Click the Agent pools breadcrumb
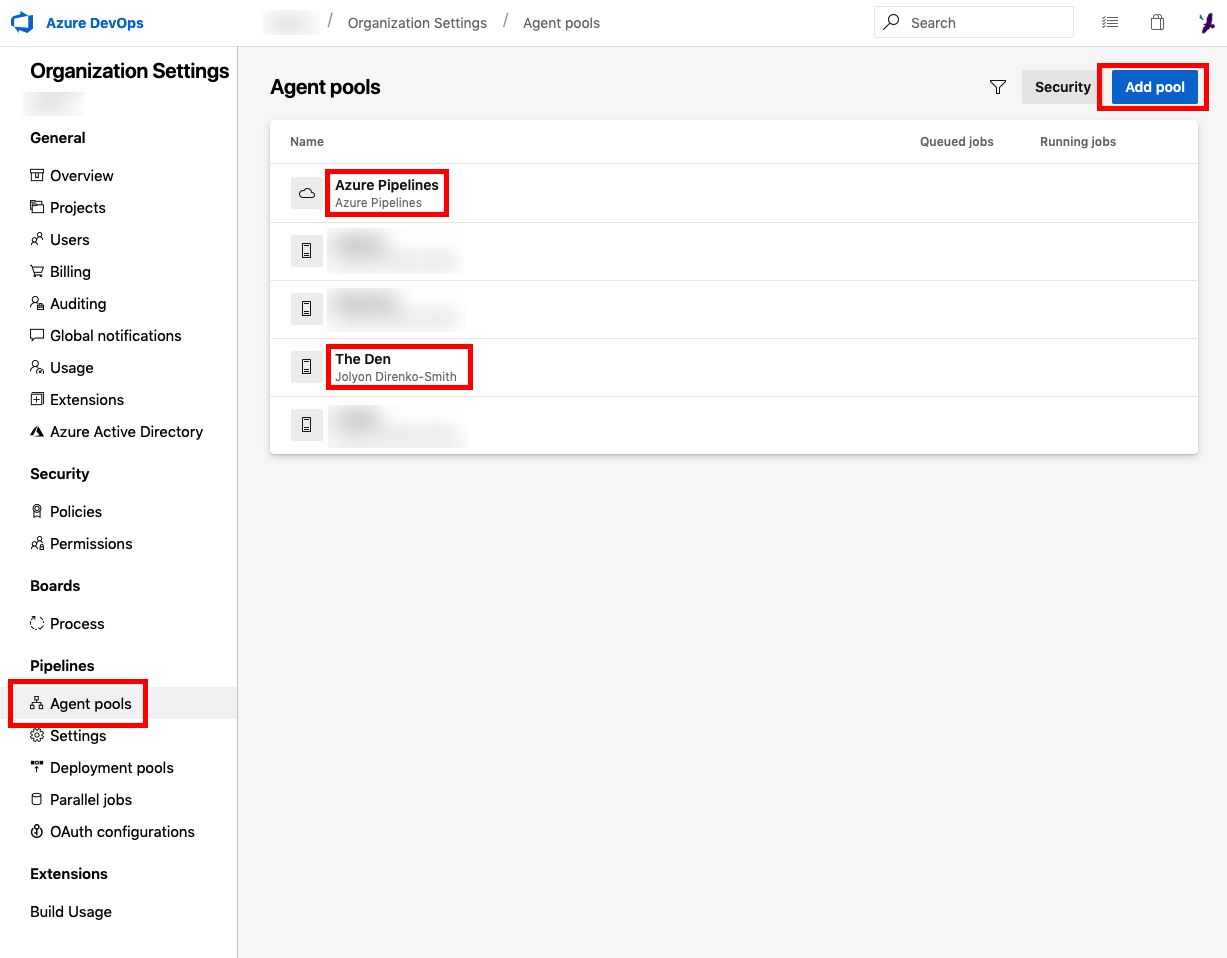1227x958 pixels. click(x=561, y=23)
